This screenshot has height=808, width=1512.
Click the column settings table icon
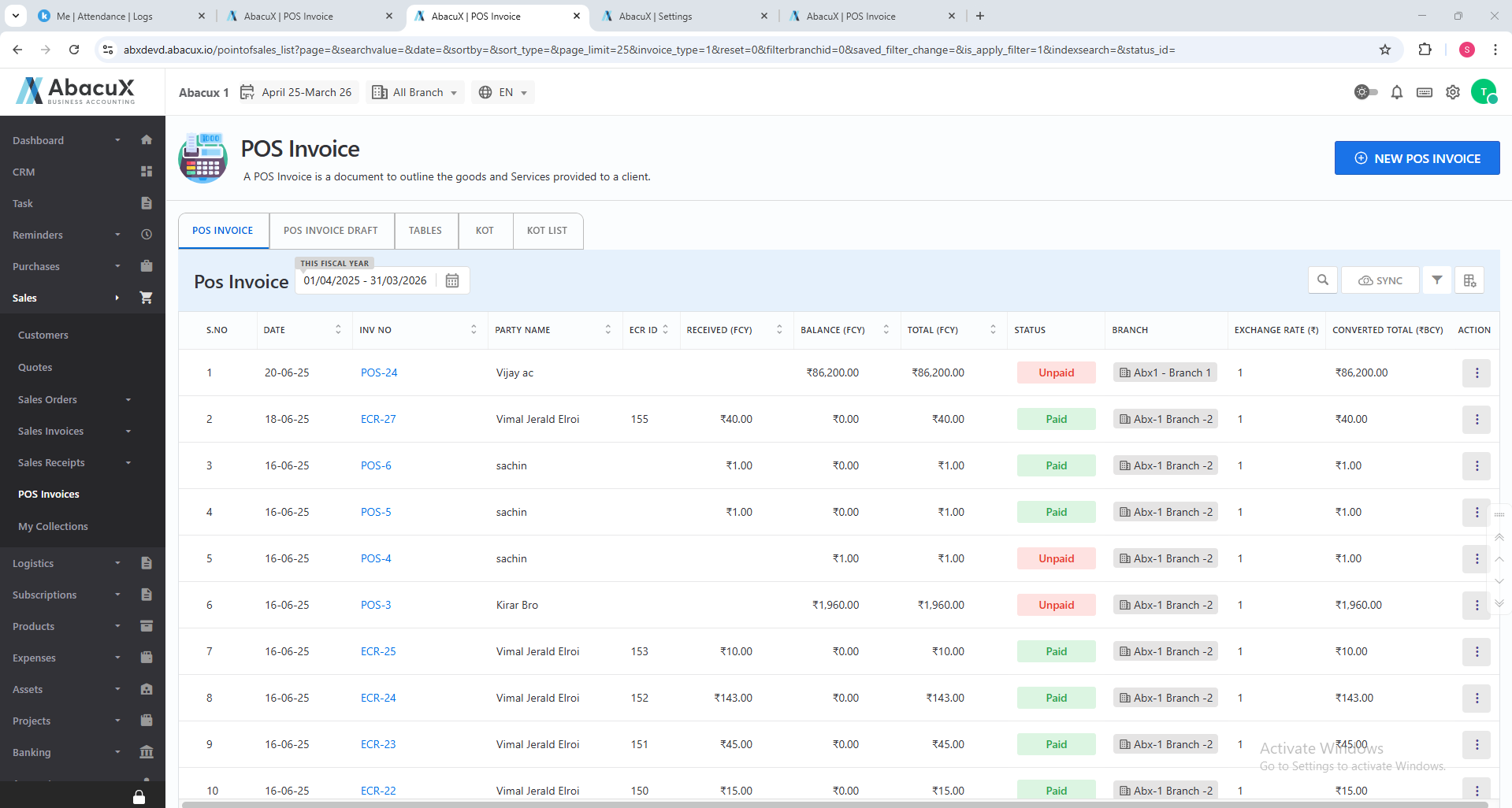click(1469, 280)
